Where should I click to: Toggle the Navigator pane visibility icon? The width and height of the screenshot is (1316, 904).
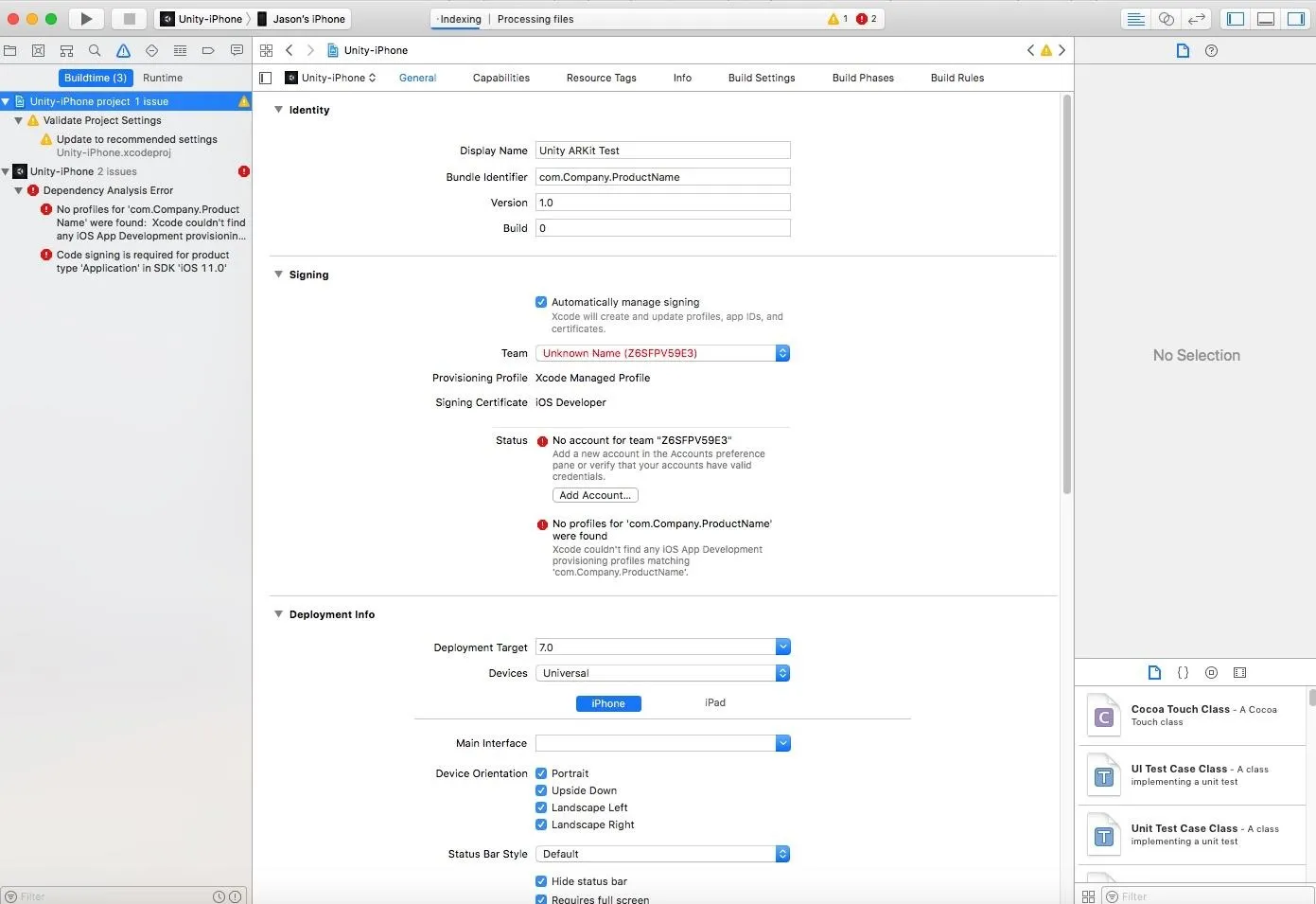tap(1236, 19)
